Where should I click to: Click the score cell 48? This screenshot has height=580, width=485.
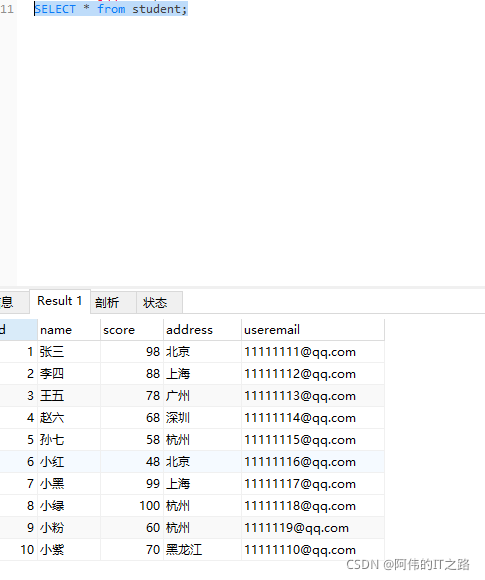132,462
